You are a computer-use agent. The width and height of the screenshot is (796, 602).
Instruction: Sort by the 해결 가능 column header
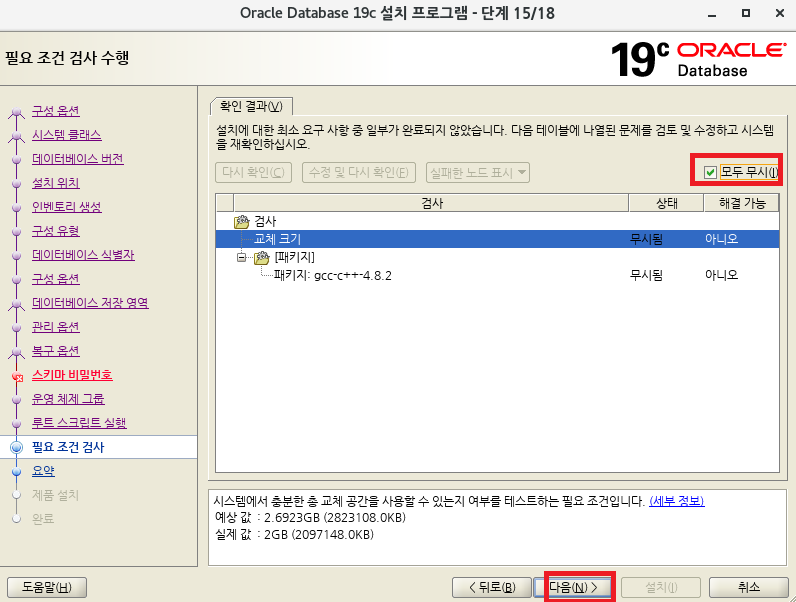click(x=742, y=203)
